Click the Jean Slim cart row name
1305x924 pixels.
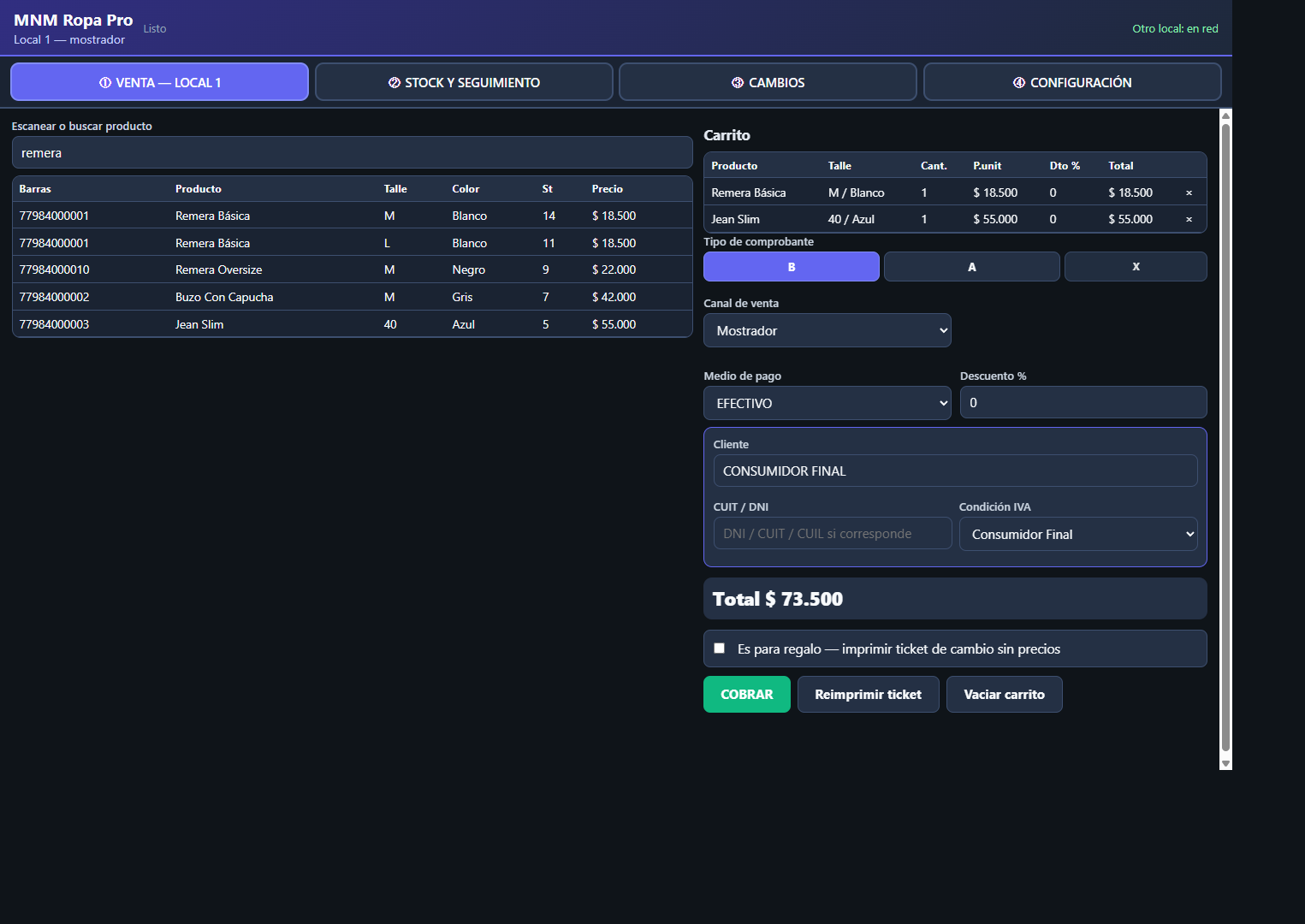pyautogui.click(x=735, y=219)
